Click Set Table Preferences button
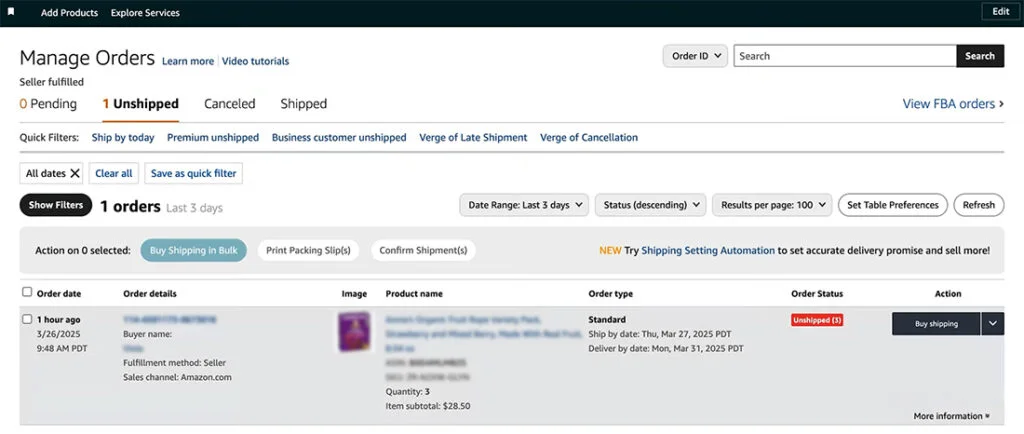The width and height of the screenshot is (1024, 434). pos(893,205)
